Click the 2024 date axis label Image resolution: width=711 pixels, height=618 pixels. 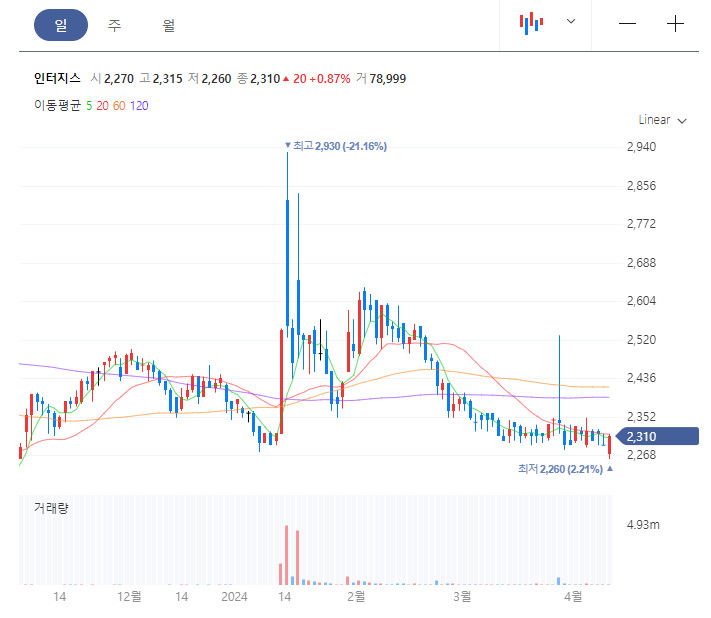234,597
